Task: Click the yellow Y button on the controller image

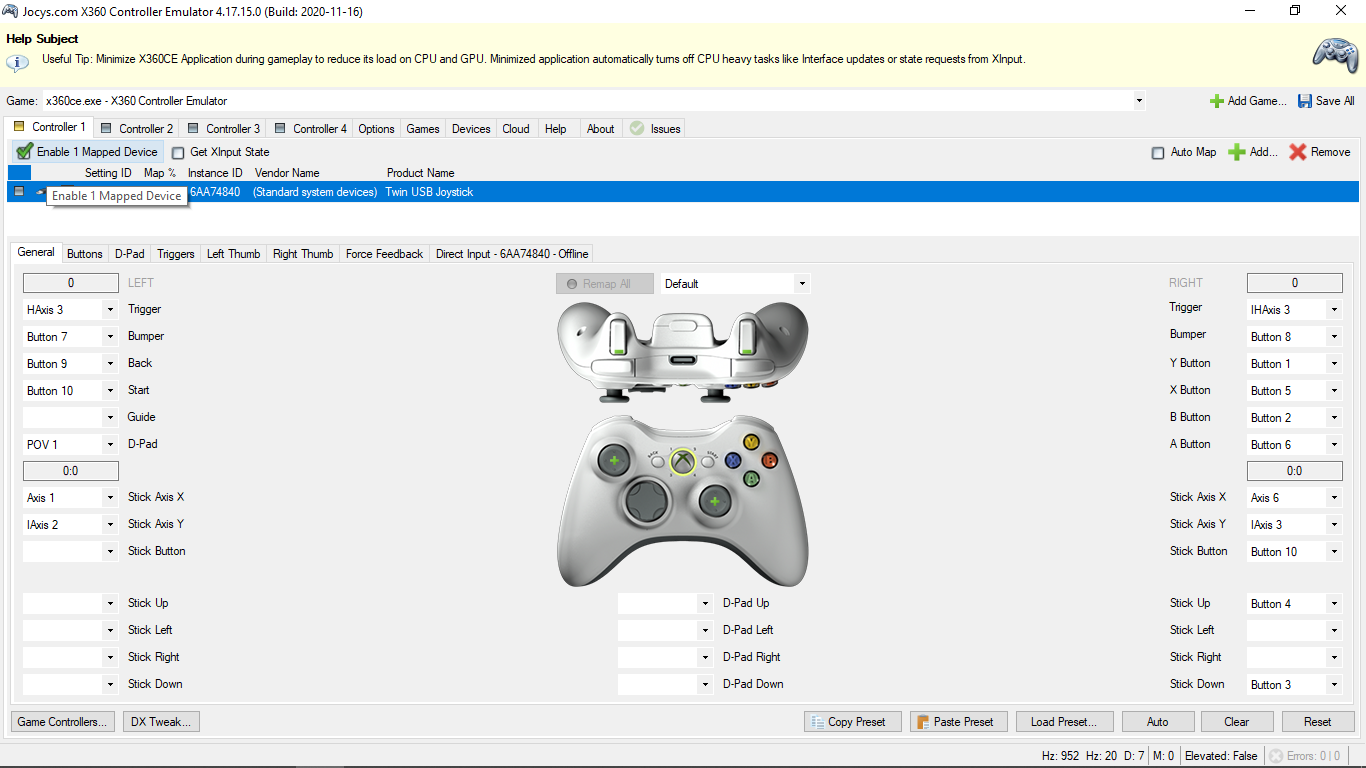Action: click(751, 441)
